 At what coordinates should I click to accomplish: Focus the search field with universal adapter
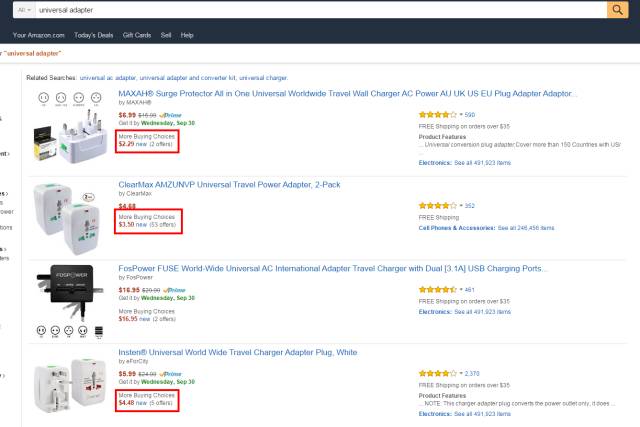click(321, 10)
